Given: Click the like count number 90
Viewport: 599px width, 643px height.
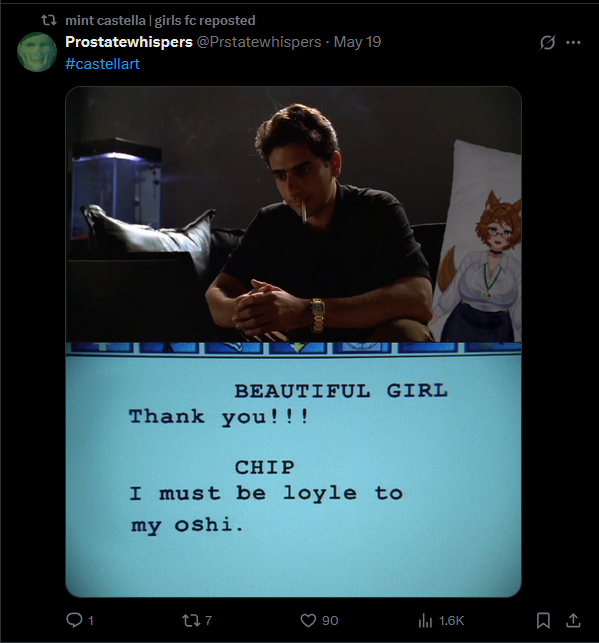Looking at the screenshot, I should coord(330,621).
